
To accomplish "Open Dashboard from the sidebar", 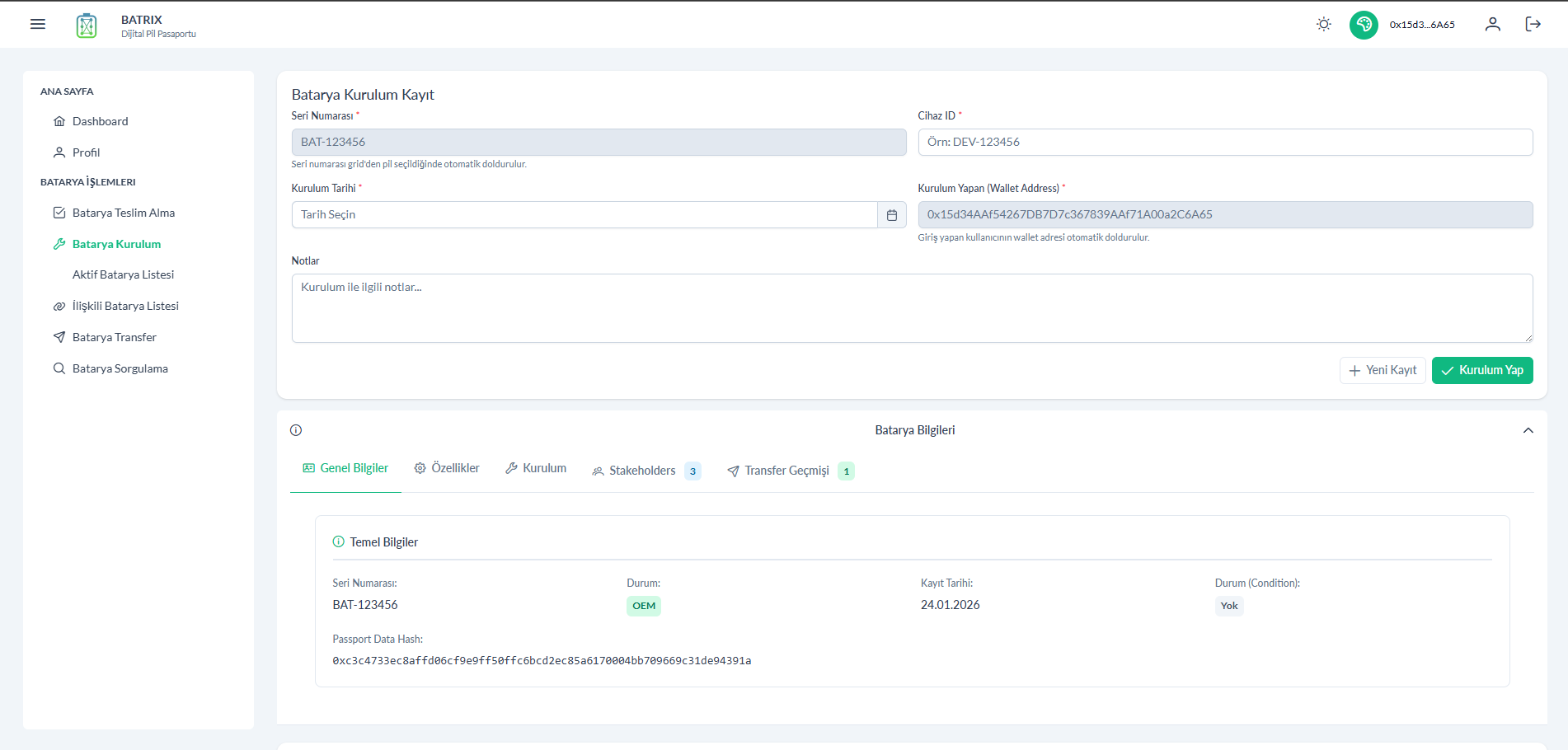I will coord(100,121).
